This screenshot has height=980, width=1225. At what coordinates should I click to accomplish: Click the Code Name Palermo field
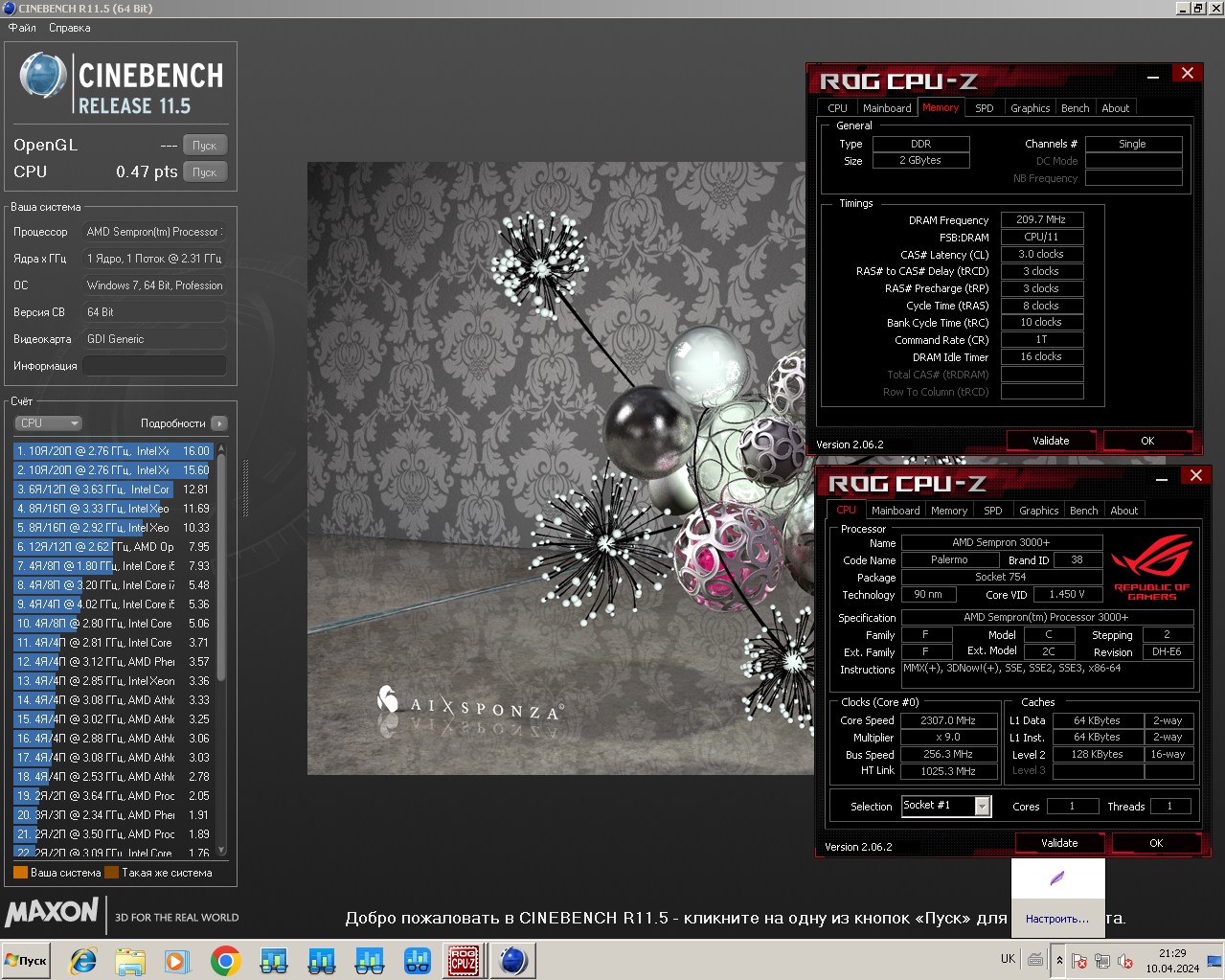coord(949,559)
